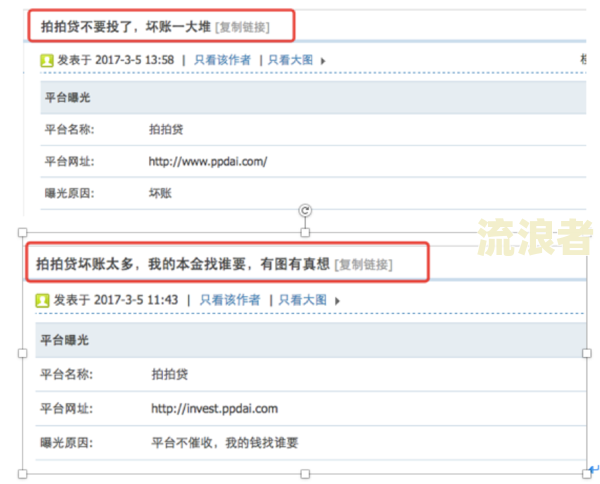Open 只看大图 in the 13:58 post
The height and width of the screenshot is (484, 600).
coord(290,60)
